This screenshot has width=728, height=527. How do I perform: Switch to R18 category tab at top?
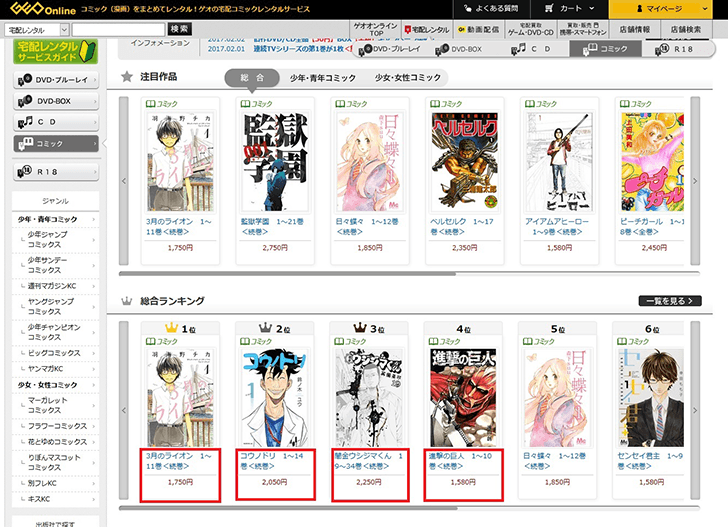[676, 49]
